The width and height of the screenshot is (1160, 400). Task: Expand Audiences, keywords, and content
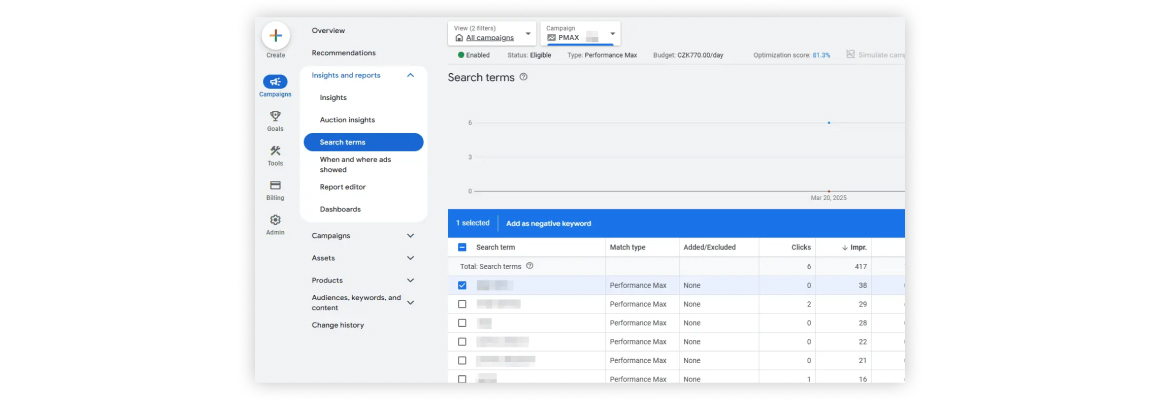[411, 302]
